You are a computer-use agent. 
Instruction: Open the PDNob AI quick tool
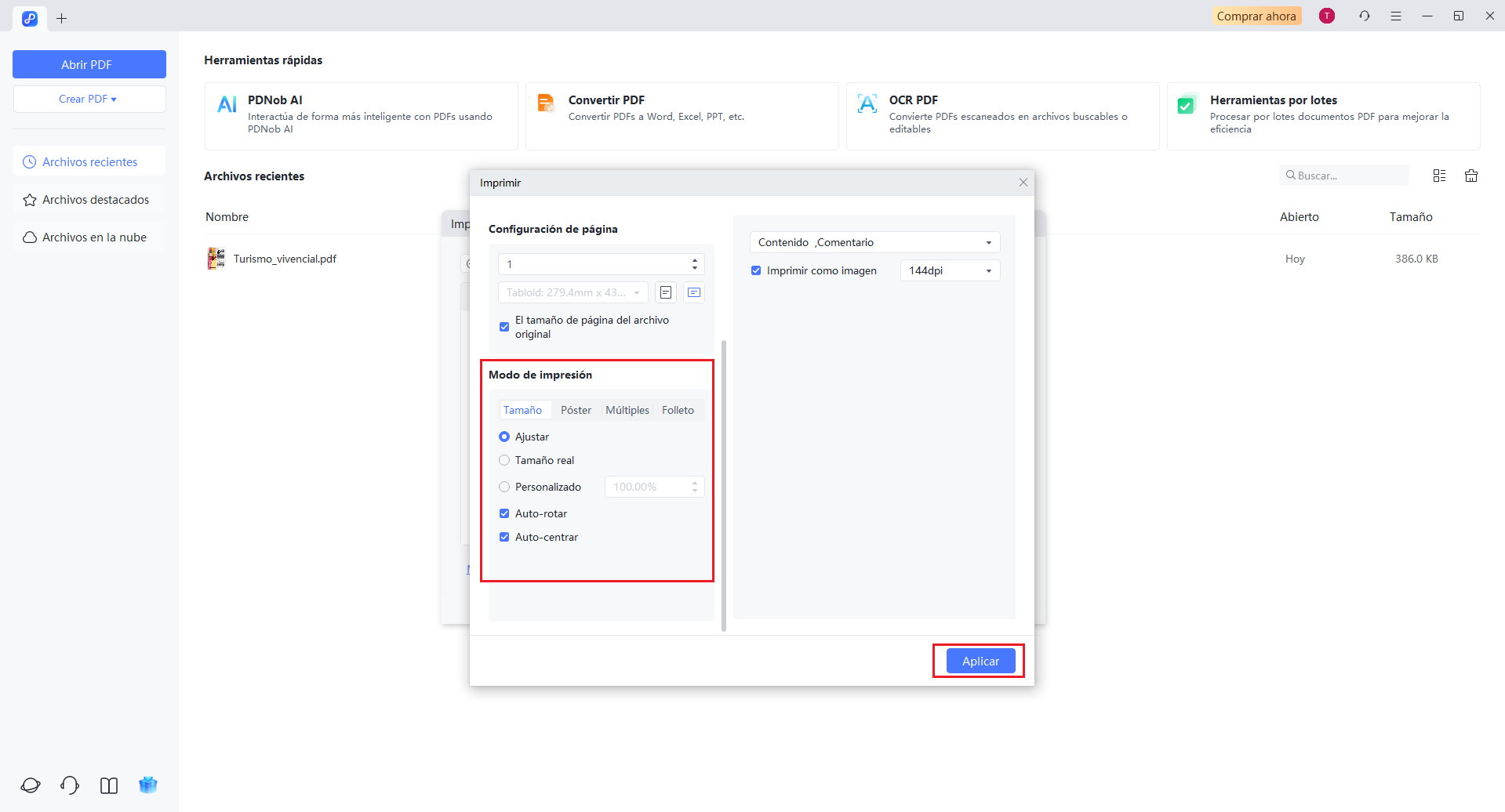(x=361, y=115)
